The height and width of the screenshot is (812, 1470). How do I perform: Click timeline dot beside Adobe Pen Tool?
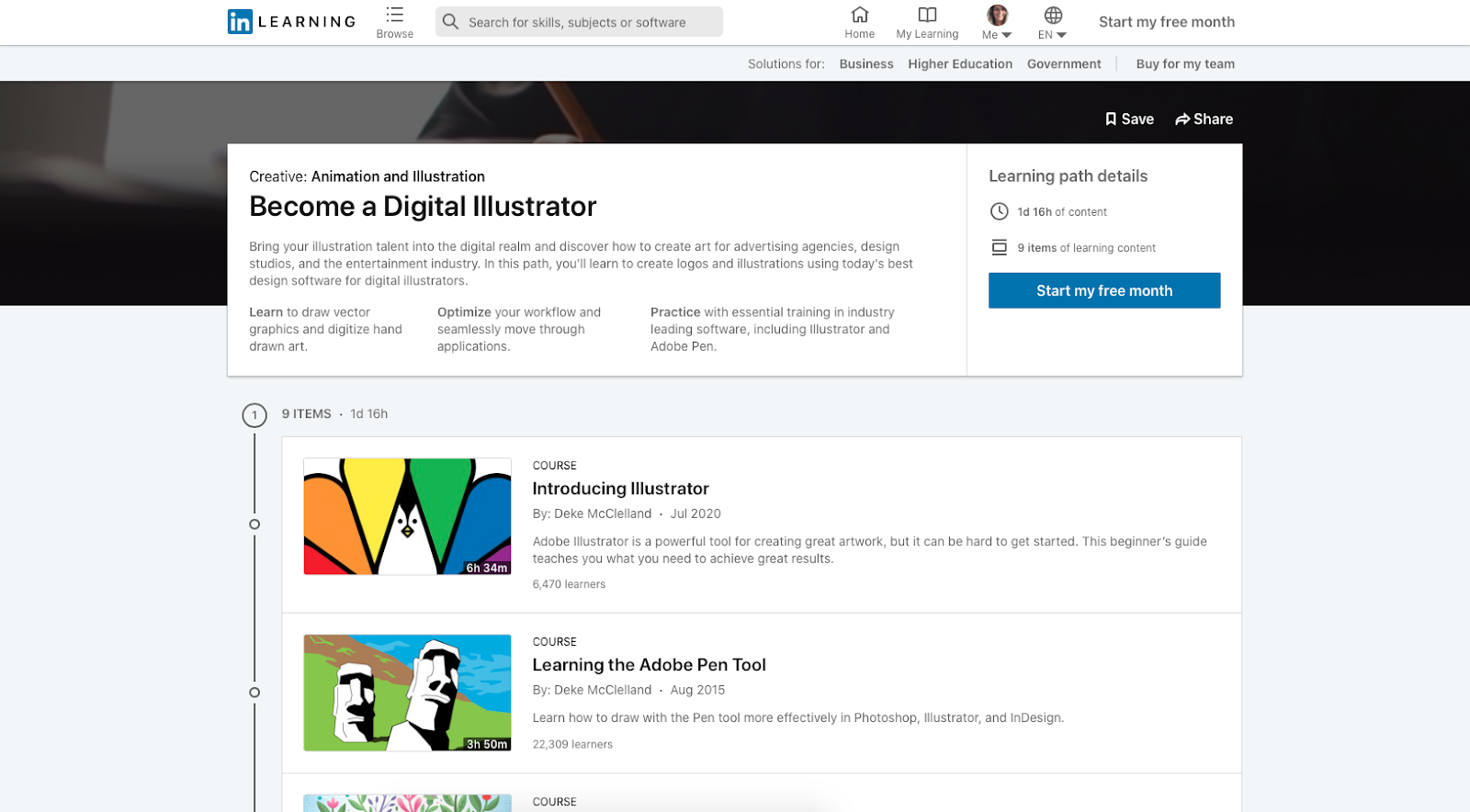pyautogui.click(x=254, y=693)
